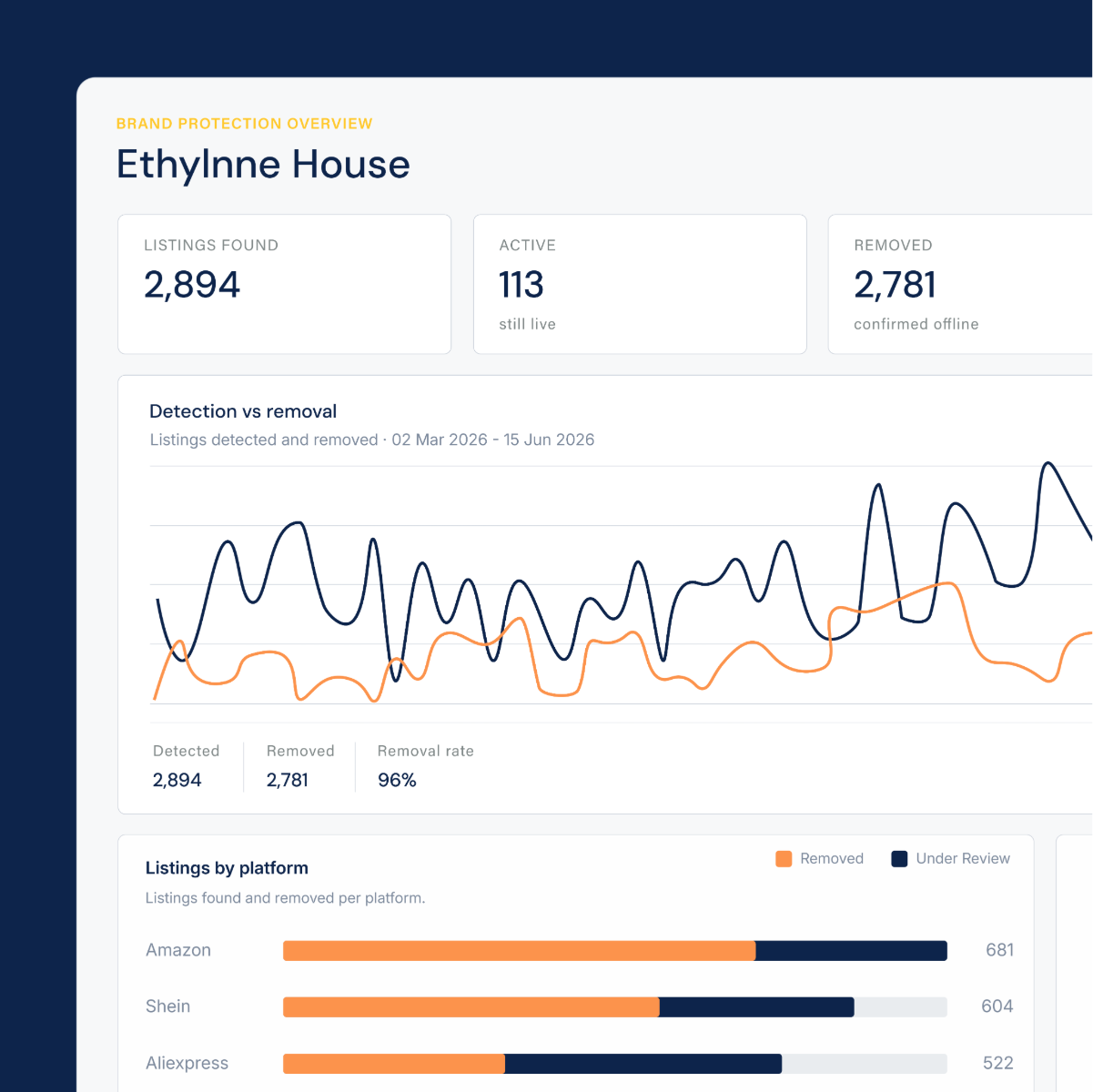Click the Shein count 604
Image resolution: width=1093 pixels, height=1092 pixels.
click(x=997, y=1006)
